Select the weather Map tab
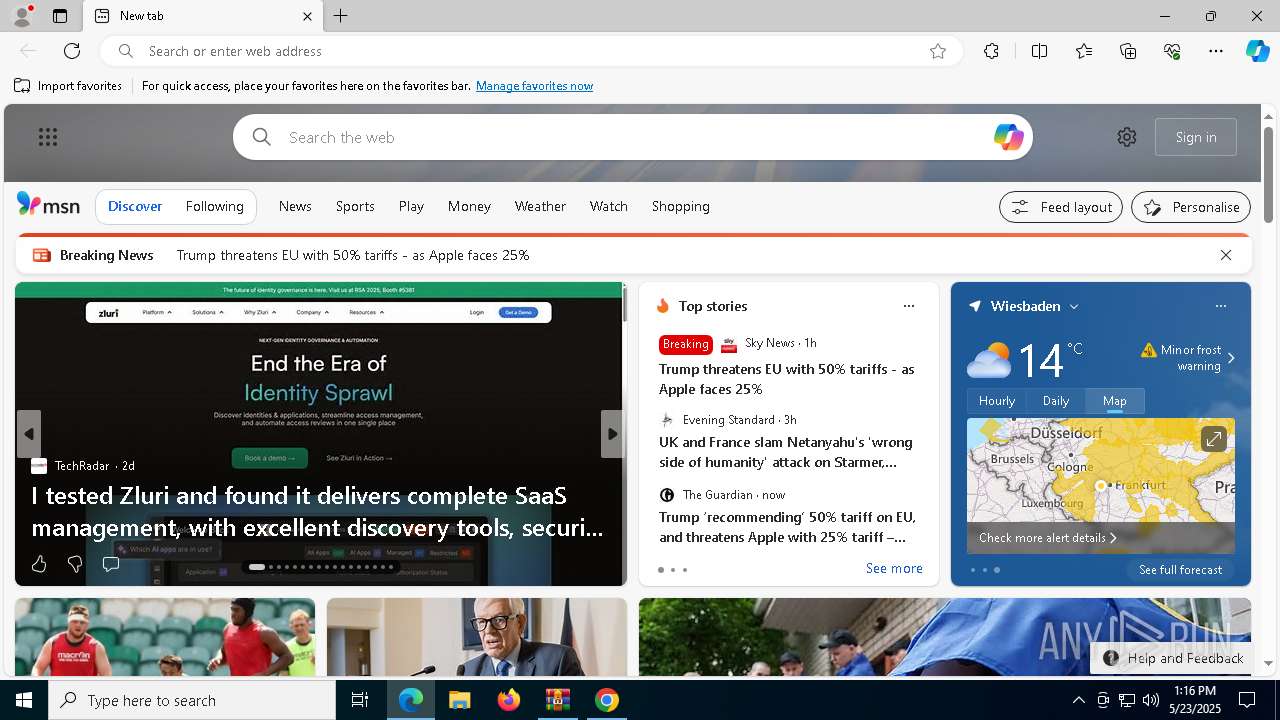Screen dimensions: 1280x720 [x=1115, y=400]
